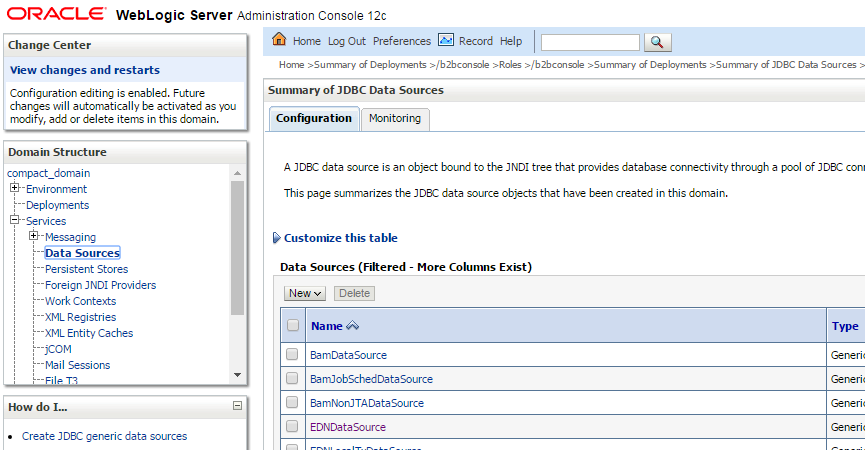Check the EDNDataSource row checkbox

[292, 426]
